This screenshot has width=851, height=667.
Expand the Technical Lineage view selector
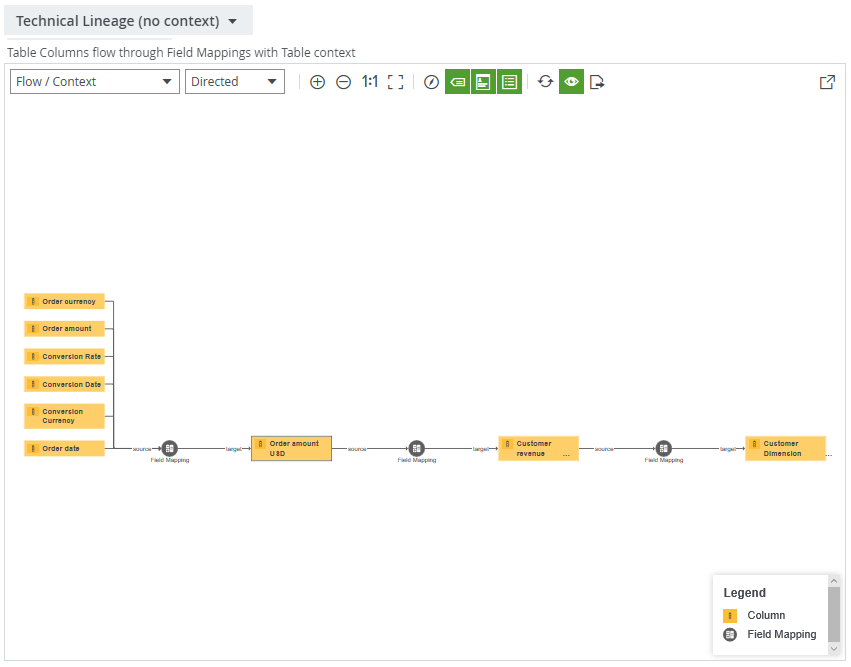tap(127, 21)
